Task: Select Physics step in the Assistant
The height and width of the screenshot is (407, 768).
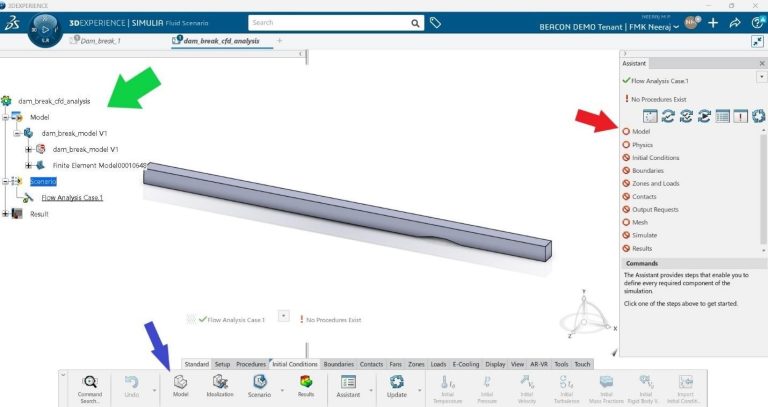Action: [x=642, y=145]
